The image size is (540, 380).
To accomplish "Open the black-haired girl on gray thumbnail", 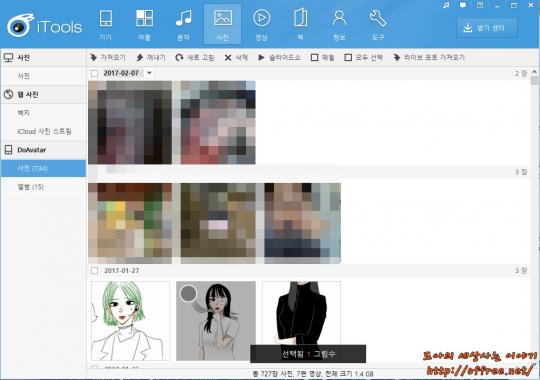I will tap(216, 321).
